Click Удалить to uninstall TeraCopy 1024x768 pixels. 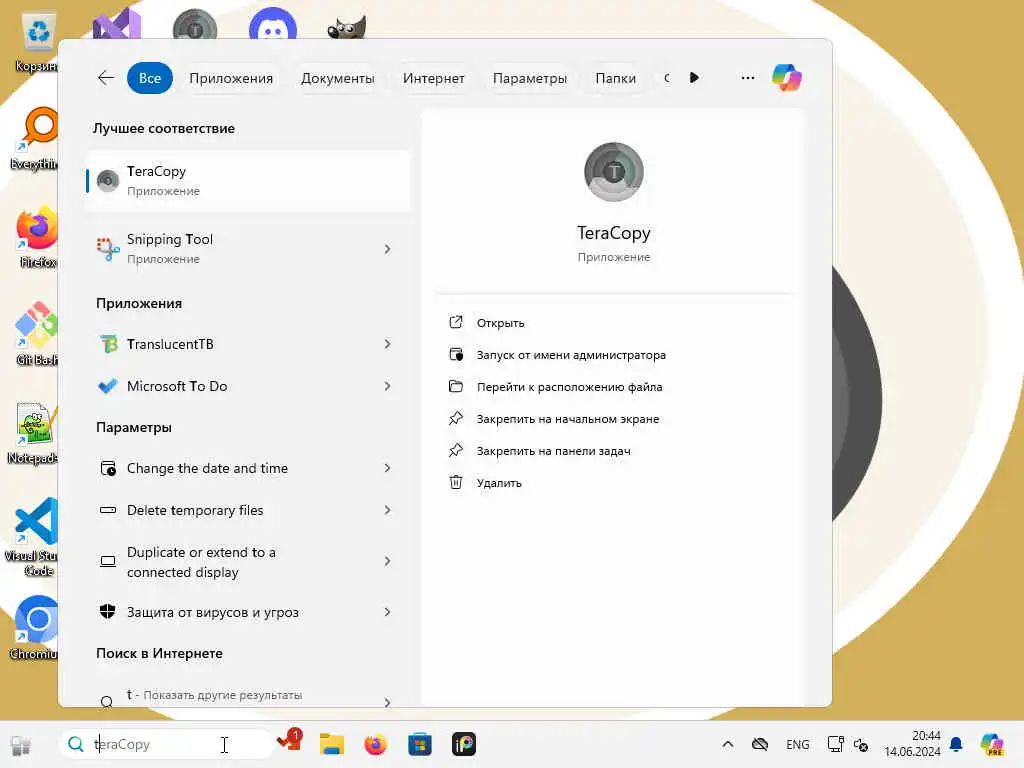click(x=499, y=483)
